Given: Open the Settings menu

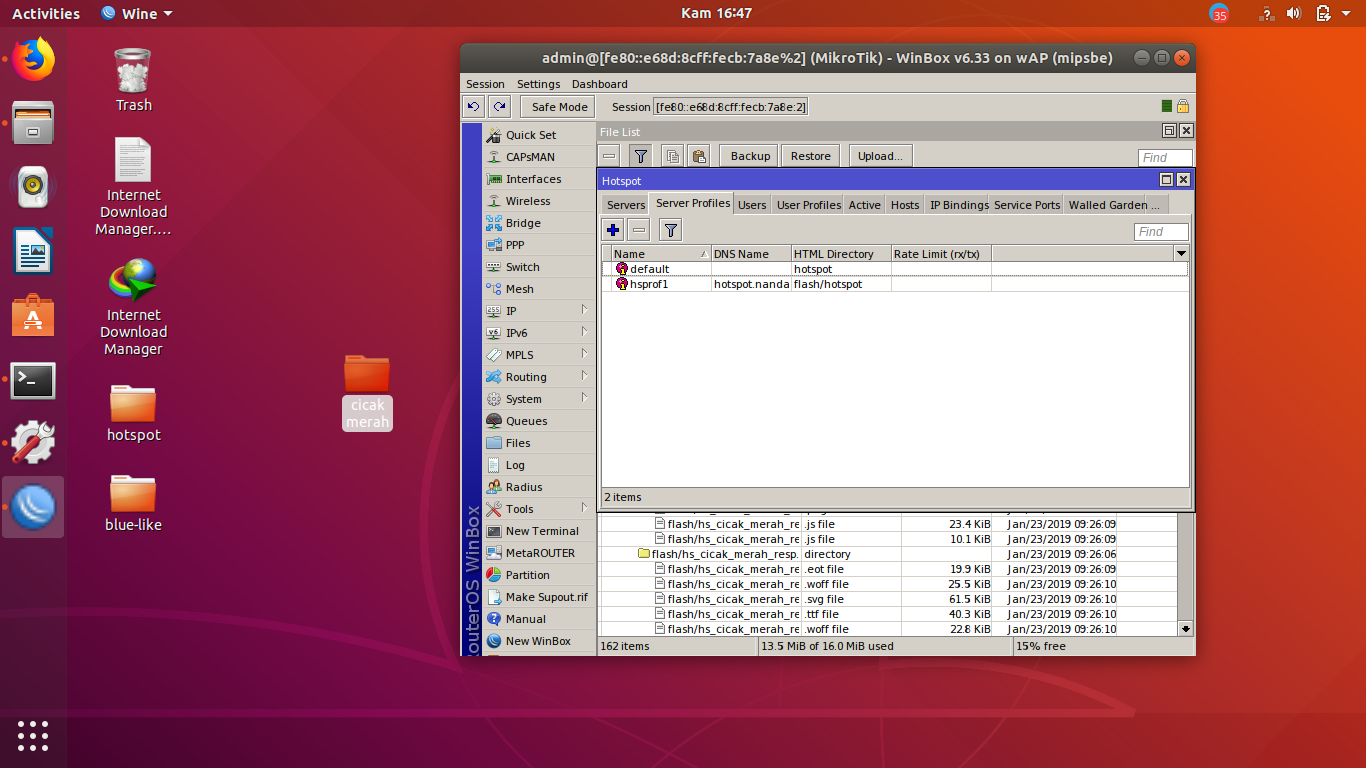Looking at the screenshot, I should (538, 84).
